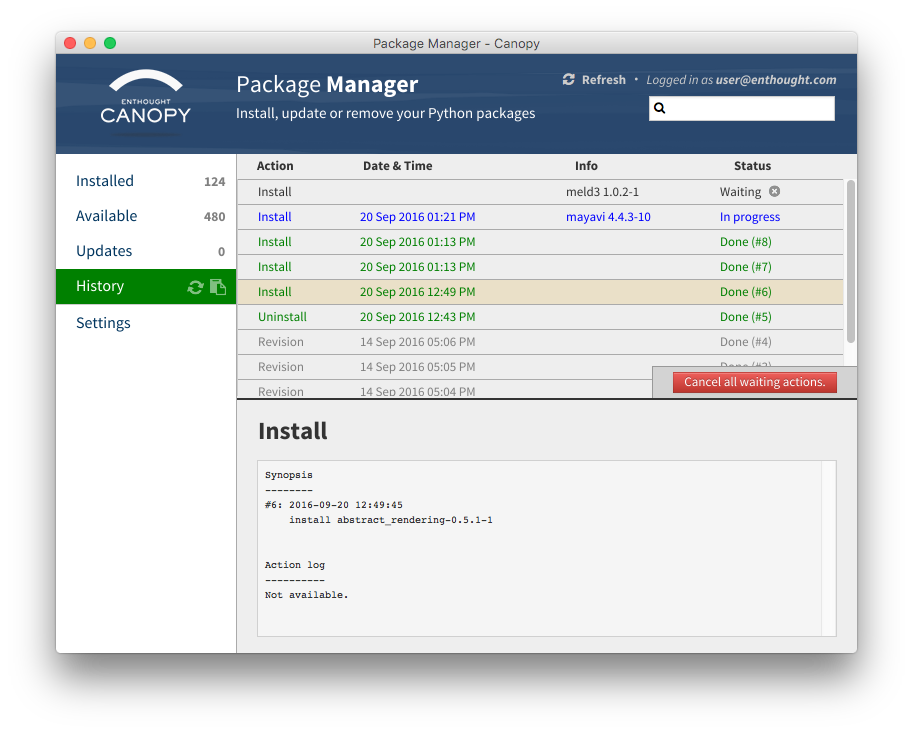Click the history list scrollbar
This screenshot has height=733, width=913.
(851, 261)
